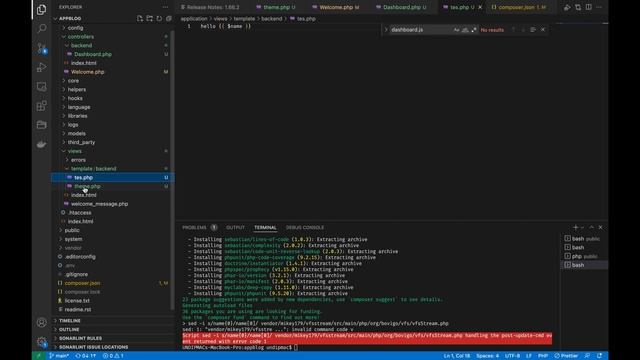Collapse all folders in Explorer

[169, 18]
